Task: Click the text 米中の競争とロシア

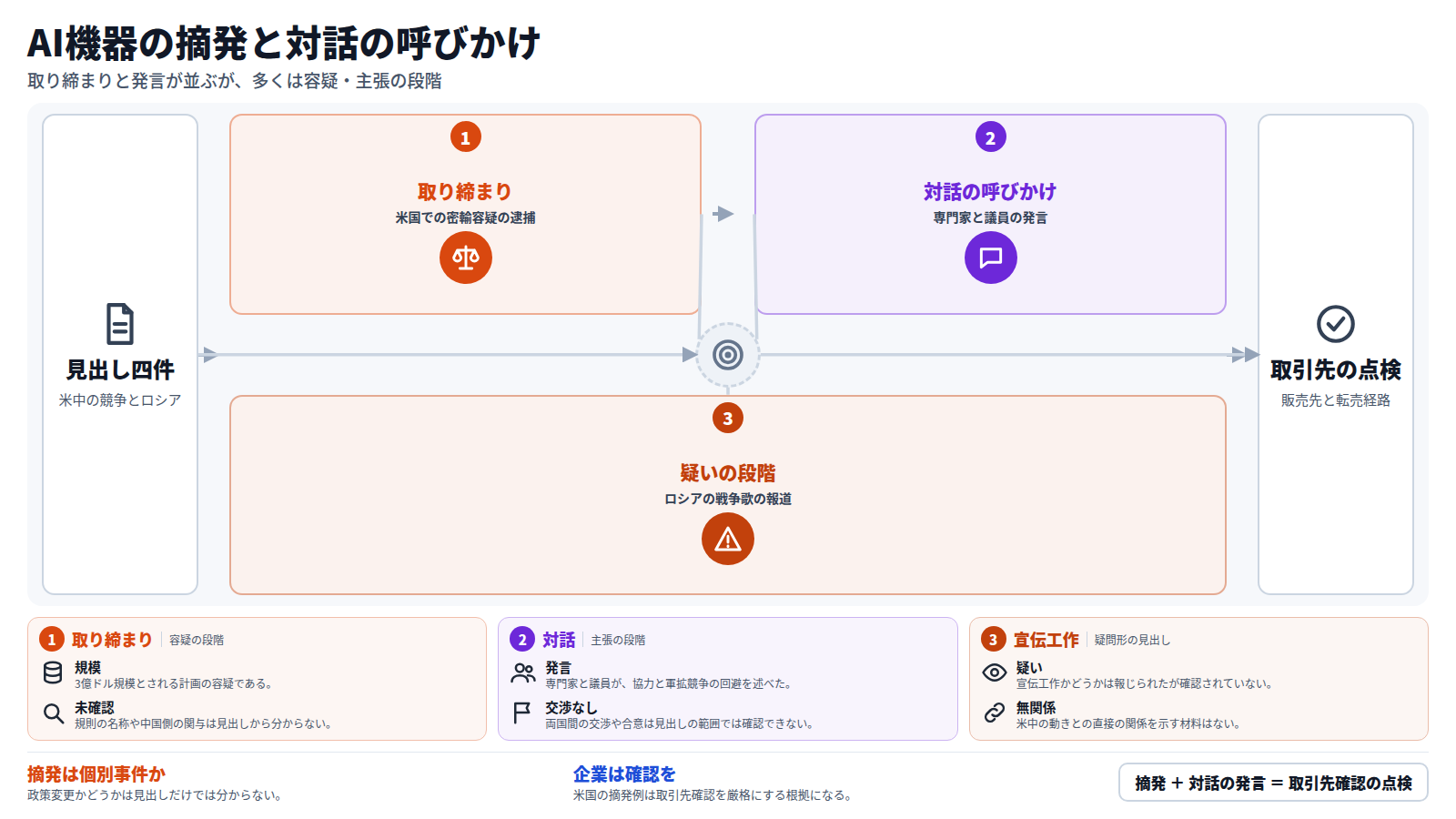Action: coord(120,399)
